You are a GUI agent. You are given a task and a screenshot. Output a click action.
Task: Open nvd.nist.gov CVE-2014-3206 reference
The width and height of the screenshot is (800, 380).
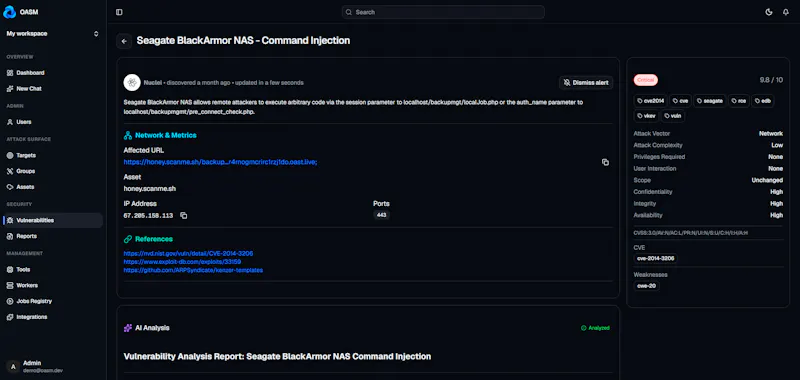tap(188, 254)
